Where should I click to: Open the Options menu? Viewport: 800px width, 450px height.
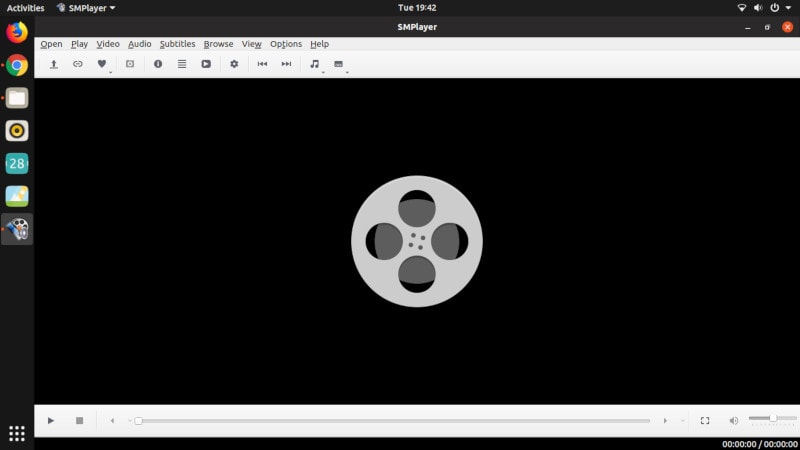[285, 44]
